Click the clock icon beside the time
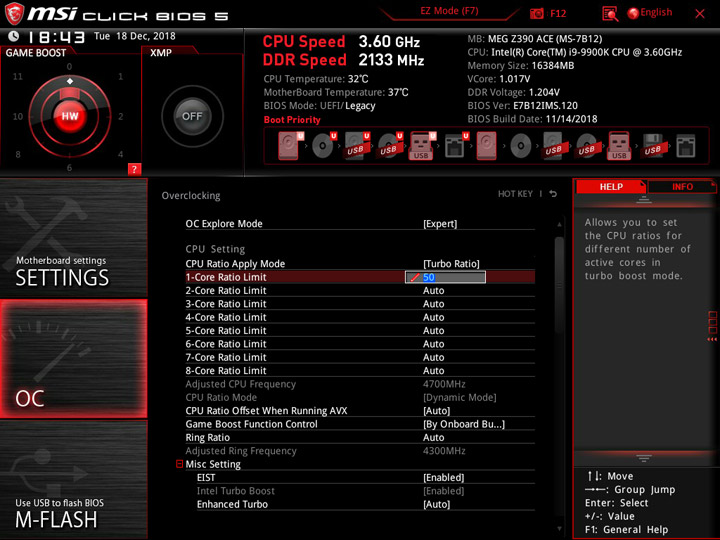Screen dimensions: 720x540 [x=14, y=36]
